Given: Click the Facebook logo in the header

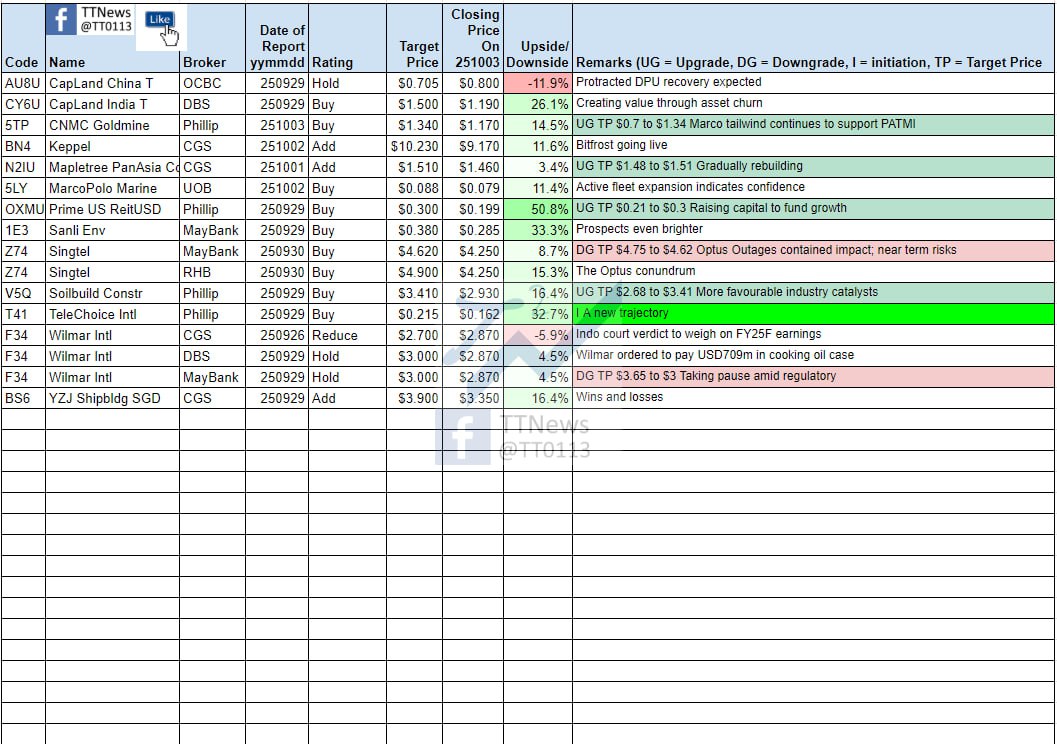Looking at the screenshot, I should (x=62, y=20).
